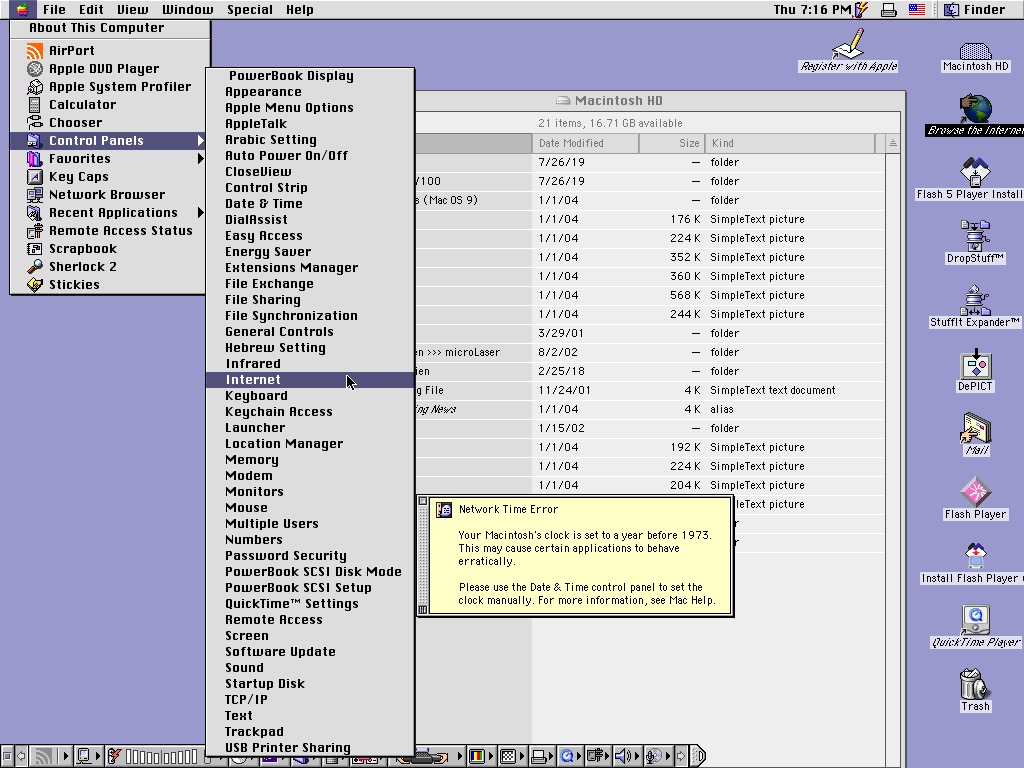Expand the Favorites submenu
The image size is (1024, 768).
click(108, 159)
